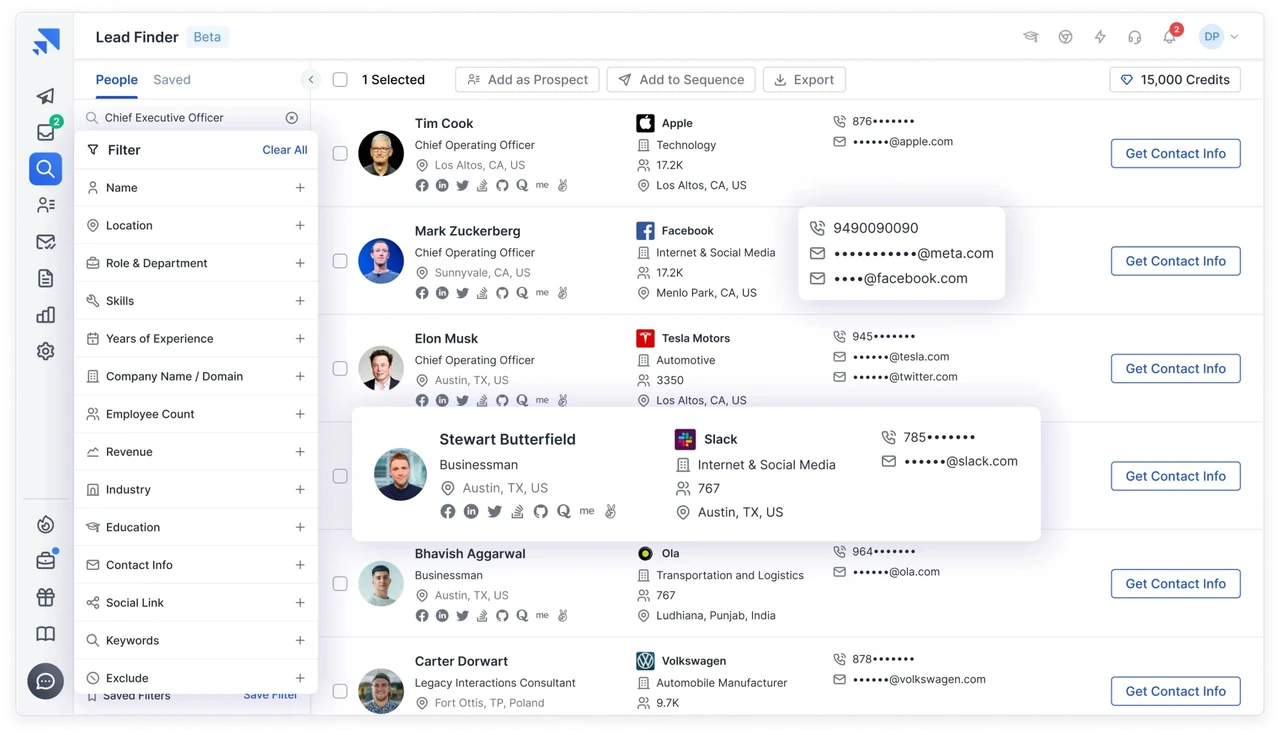The height and width of the screenshot is (735, 1280).
Task: Export the selected leads
Action: pos(804,80)
